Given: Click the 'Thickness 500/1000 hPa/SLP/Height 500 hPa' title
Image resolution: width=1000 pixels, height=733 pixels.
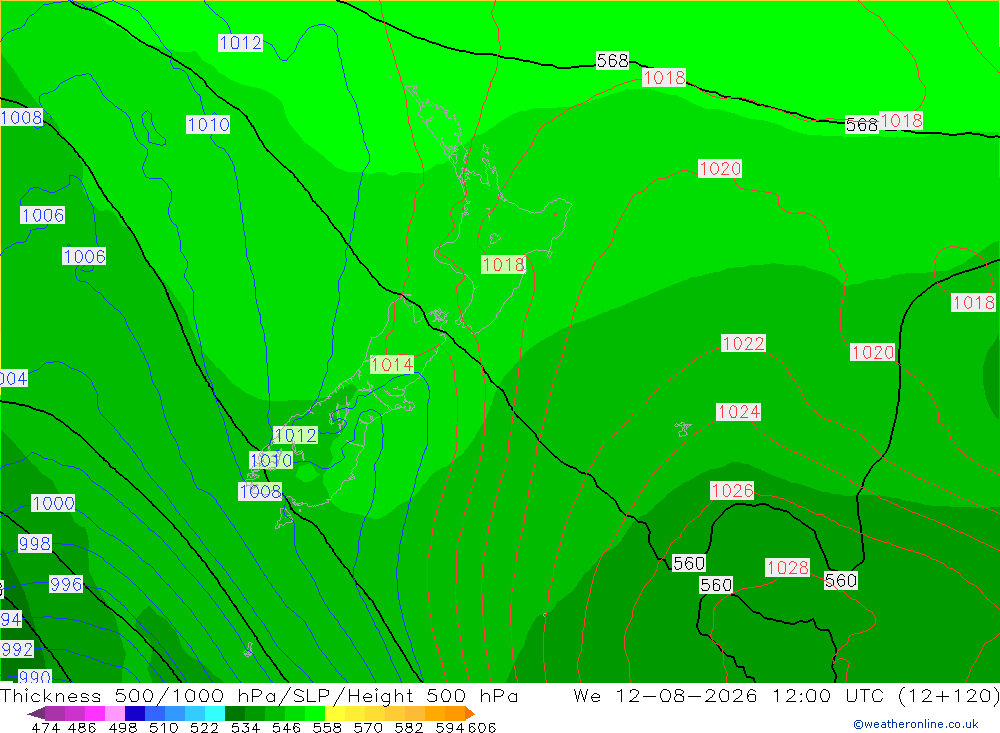Looking at the screenshot, I should click(x=259, y=695).
